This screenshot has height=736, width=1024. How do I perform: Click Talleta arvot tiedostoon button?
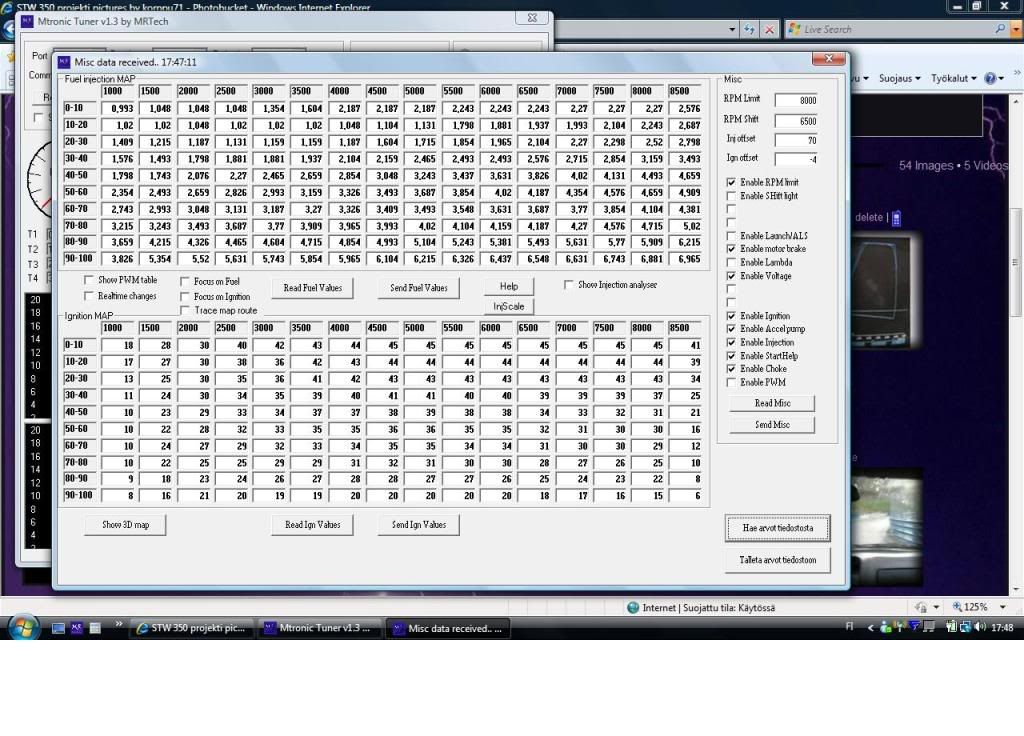[777, 560]
